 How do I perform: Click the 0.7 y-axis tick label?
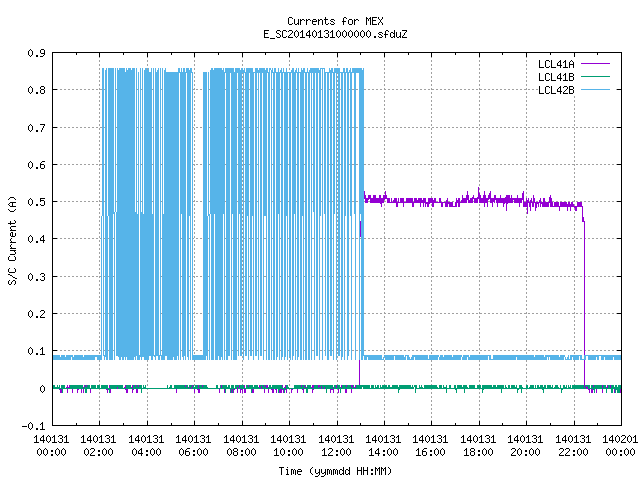(36, 128)
